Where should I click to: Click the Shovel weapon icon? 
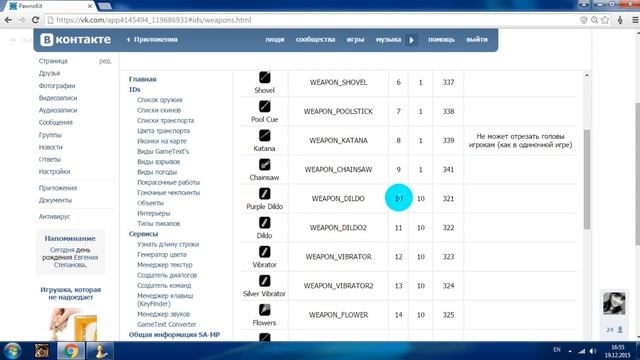[264, 77]
